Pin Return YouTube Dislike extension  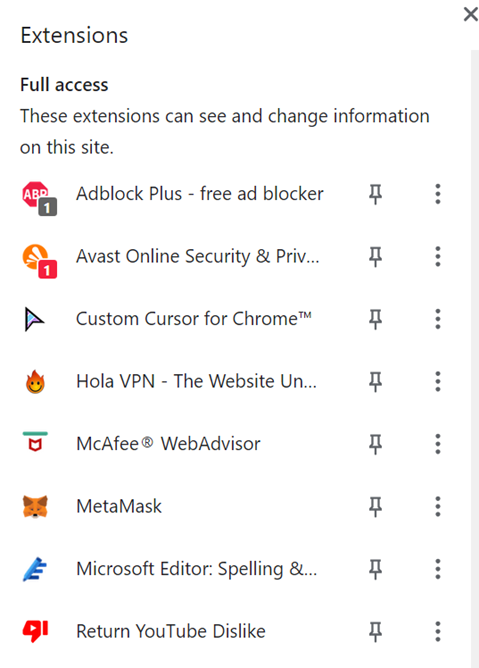click(375, 631)
